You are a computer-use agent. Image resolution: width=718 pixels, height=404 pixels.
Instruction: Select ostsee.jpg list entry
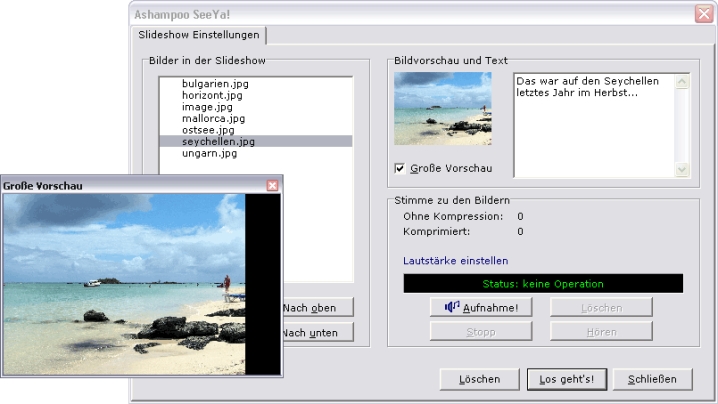click(208, 130)
